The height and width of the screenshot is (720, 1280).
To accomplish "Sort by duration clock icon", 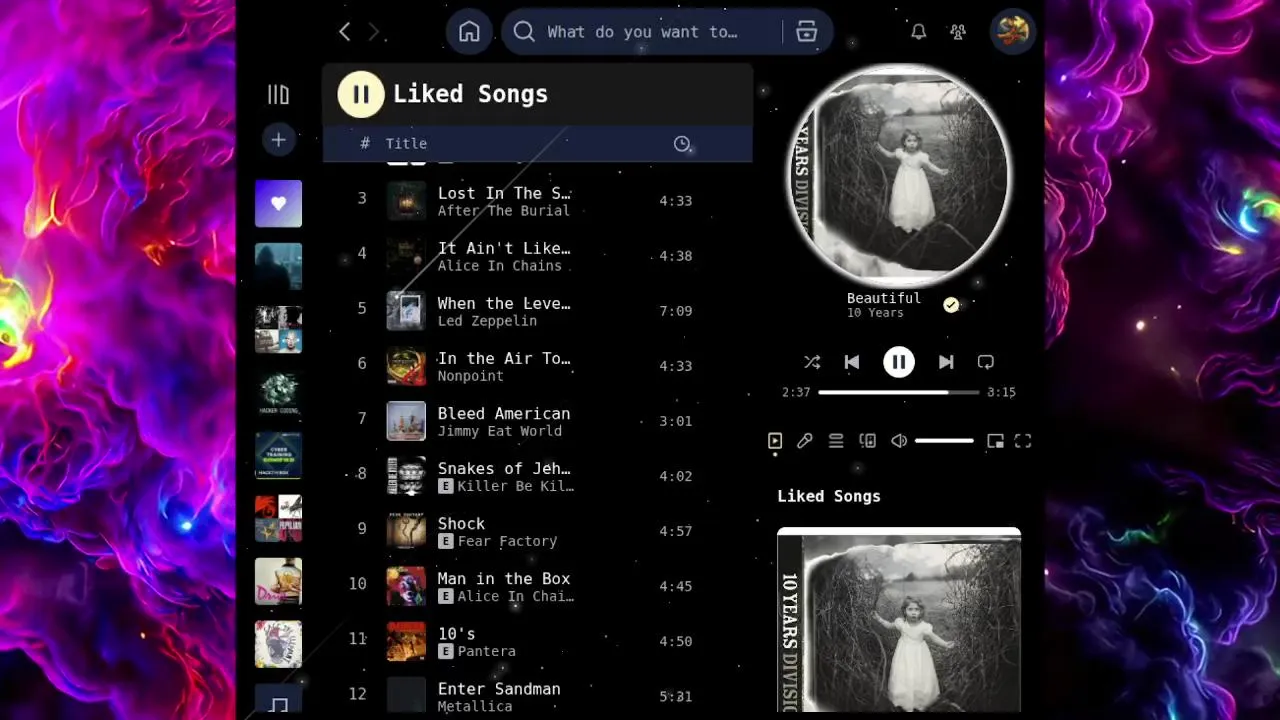I will 682,144.
